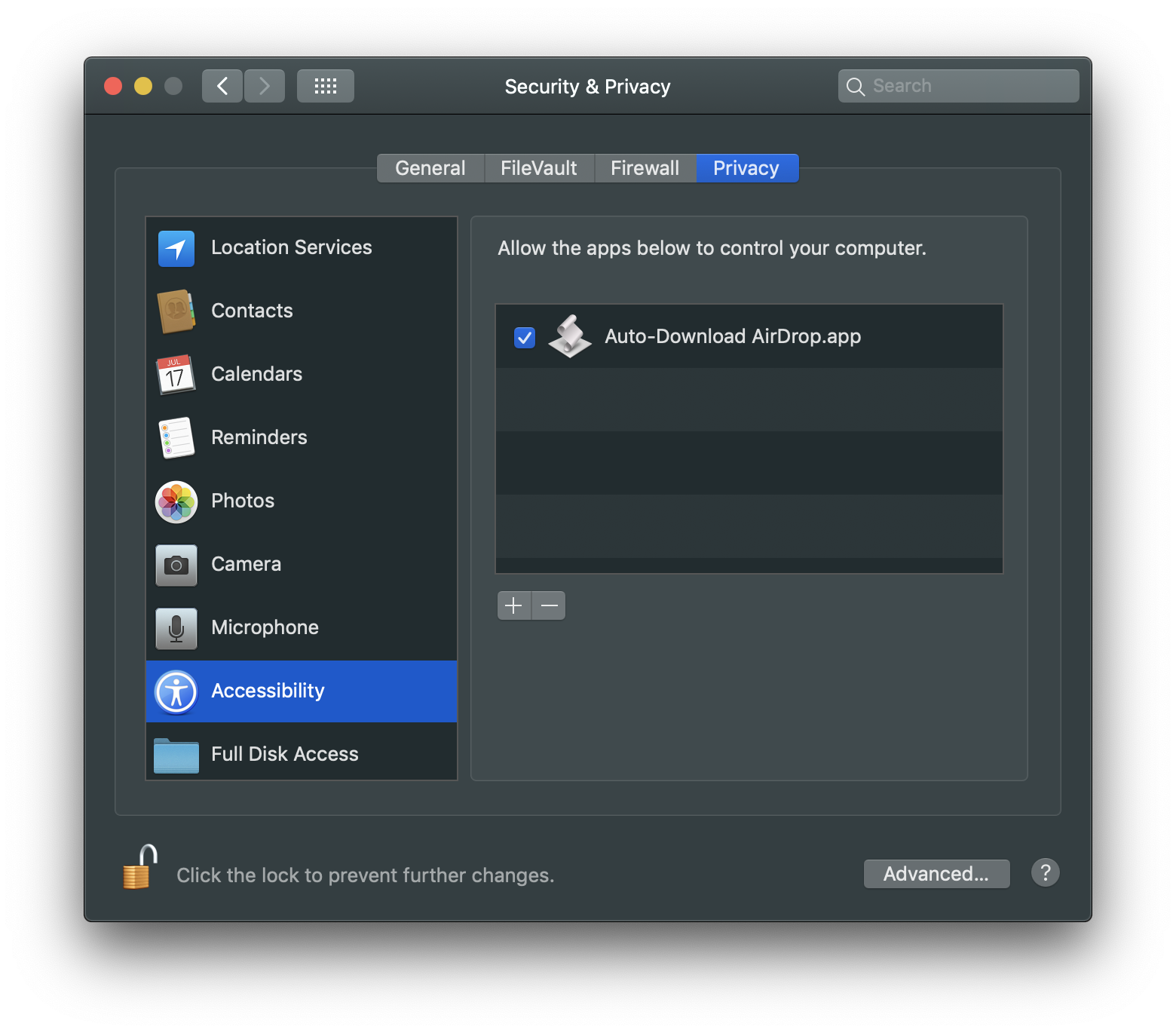Click the Search field in the toolbar

point(957,85)
